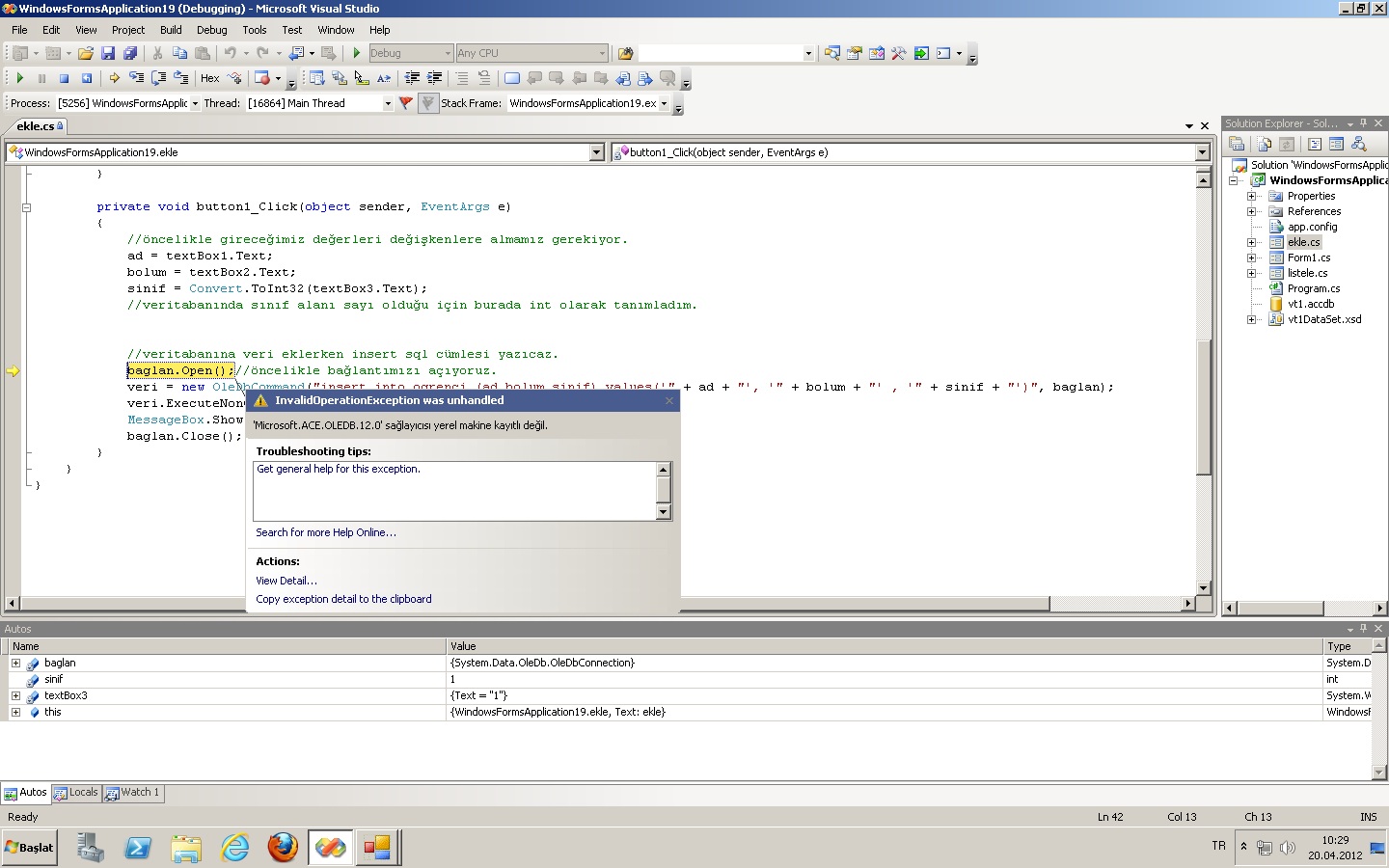Click the Step Into icon

click(x=136, y=78)
